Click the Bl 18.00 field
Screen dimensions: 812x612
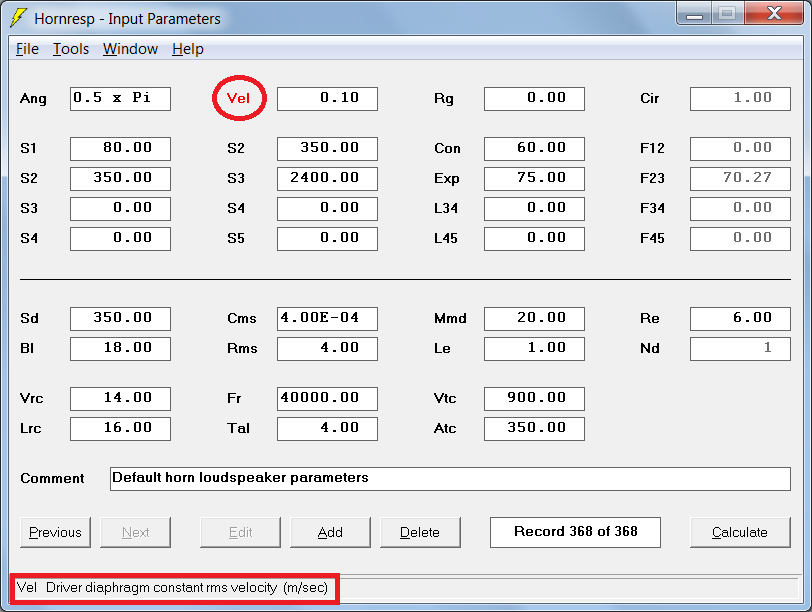120,348
